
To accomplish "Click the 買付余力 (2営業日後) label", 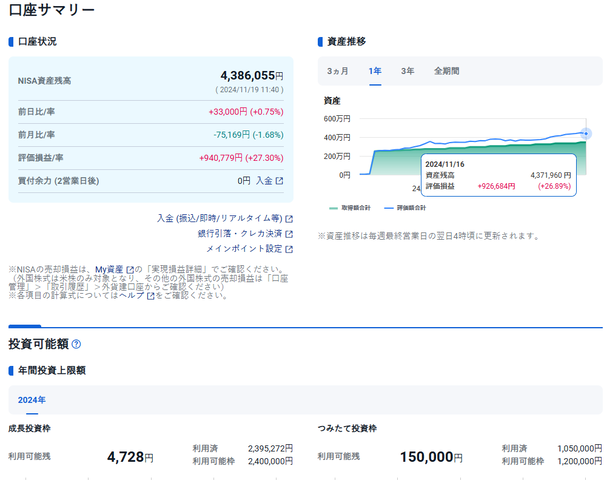I will click(x=59, y=181).
